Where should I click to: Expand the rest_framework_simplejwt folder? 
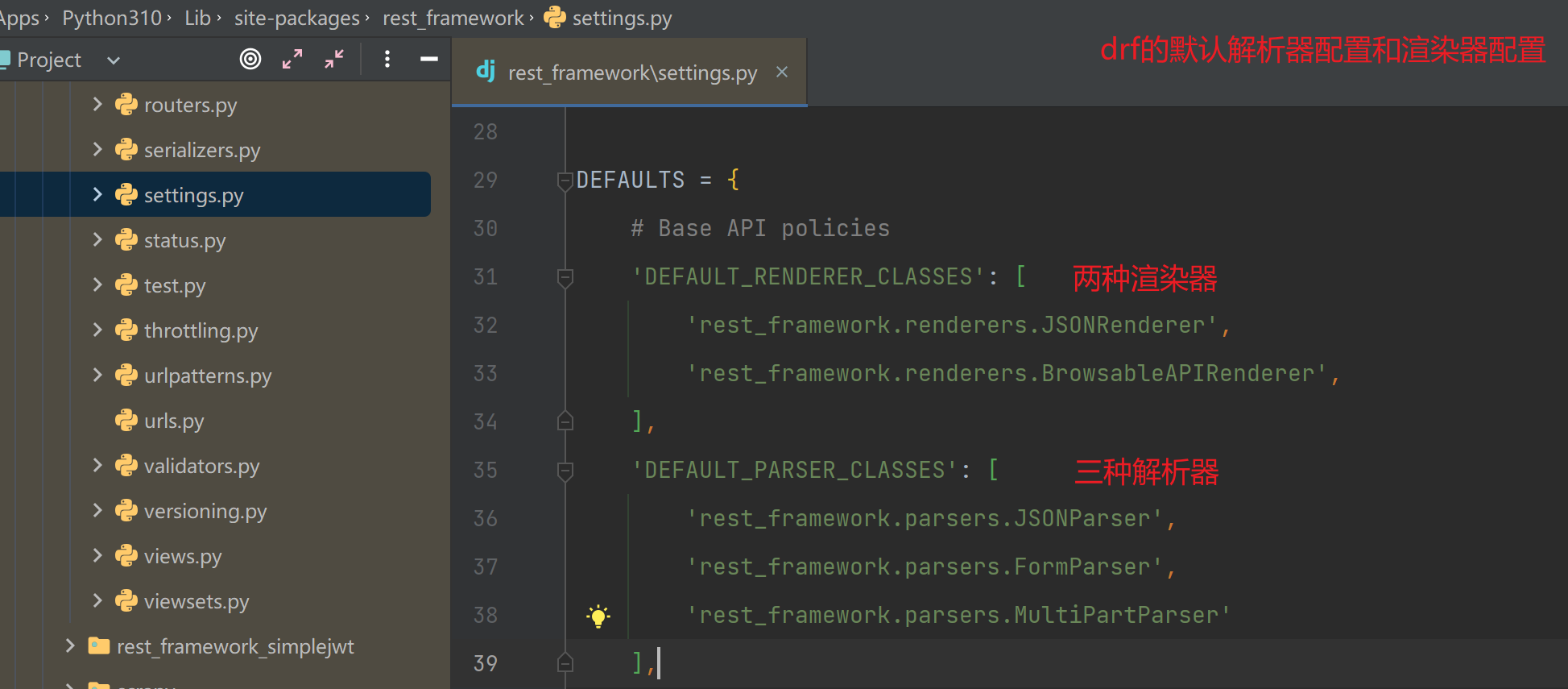point(70,645)
